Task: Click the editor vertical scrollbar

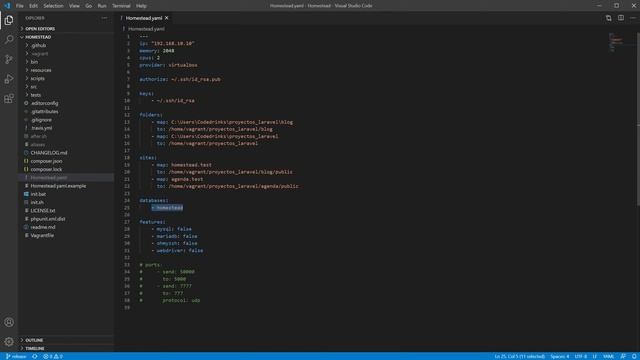Action: 638,118
